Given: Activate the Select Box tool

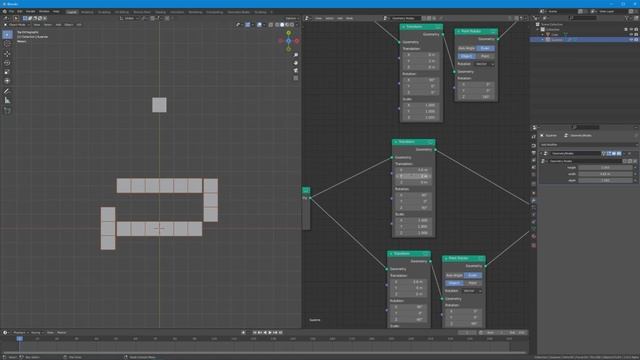Looking at the screenshot, I should (7, 35).
